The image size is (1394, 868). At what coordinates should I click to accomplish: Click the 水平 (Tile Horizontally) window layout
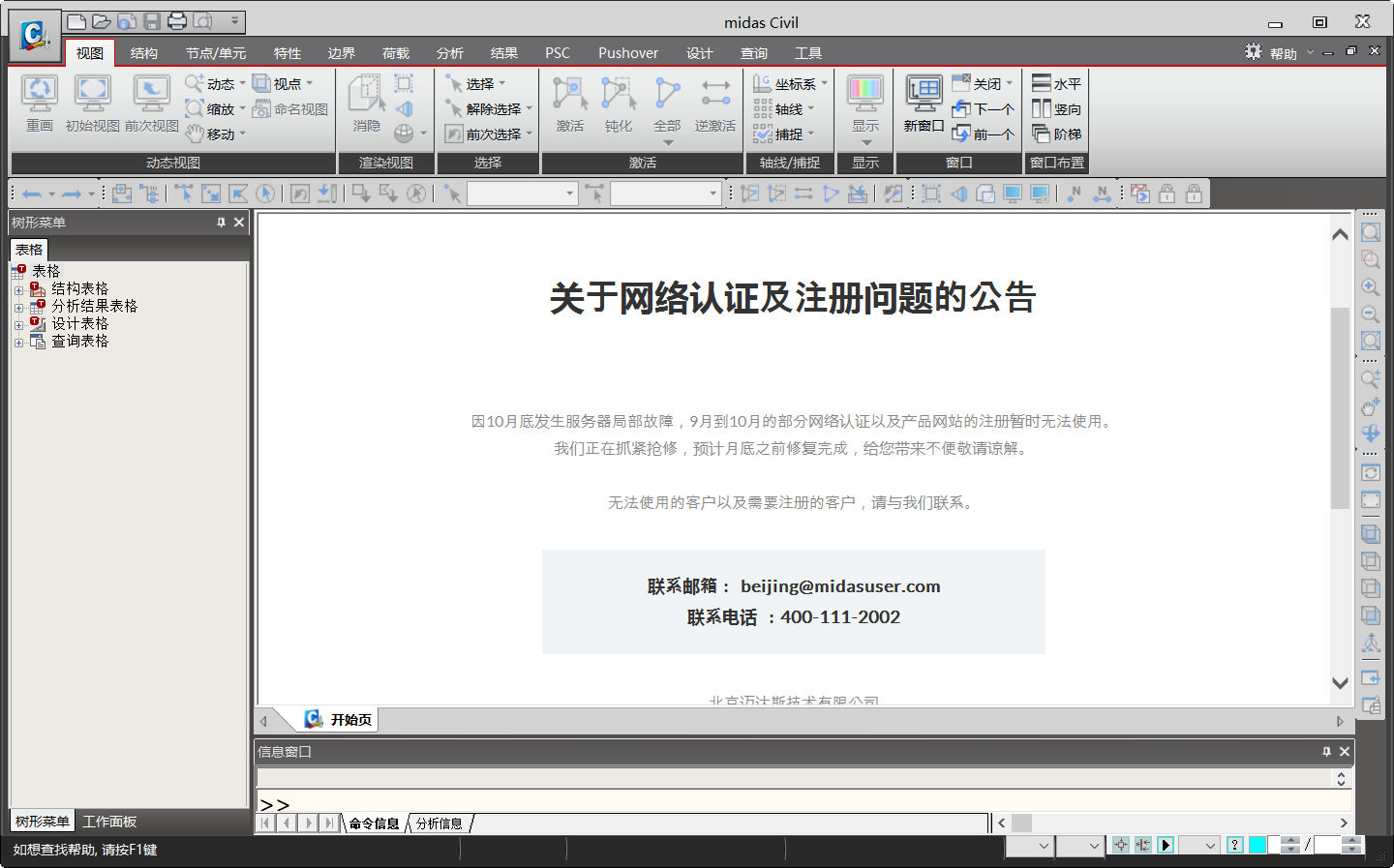1057,84
